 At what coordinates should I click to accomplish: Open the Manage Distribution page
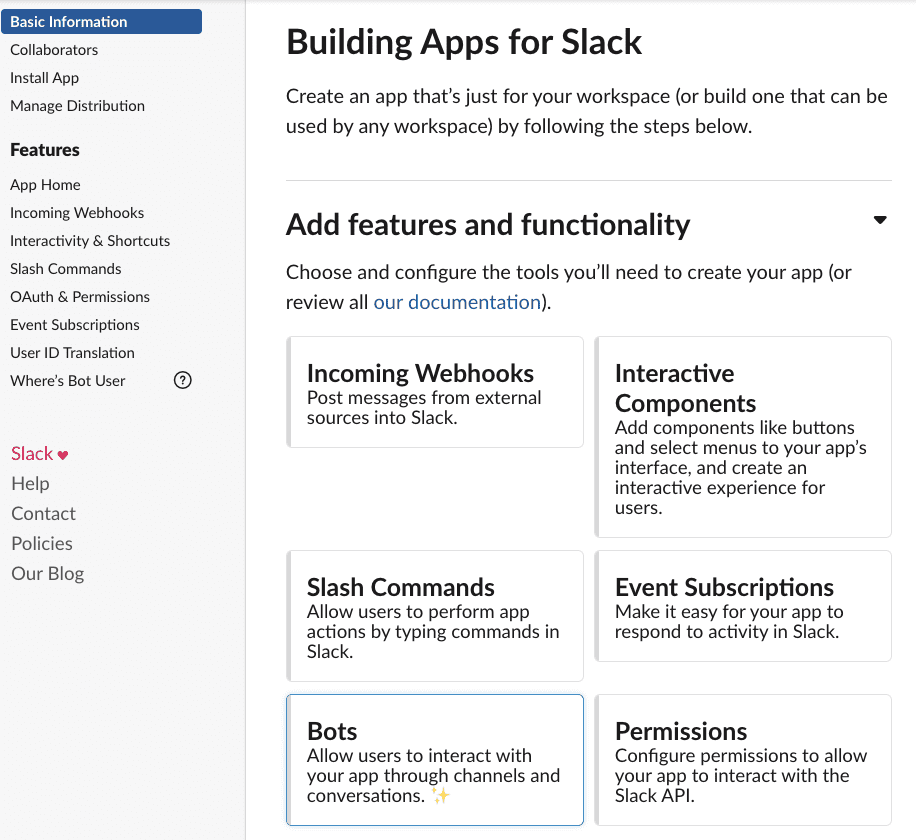click(77, 105)
